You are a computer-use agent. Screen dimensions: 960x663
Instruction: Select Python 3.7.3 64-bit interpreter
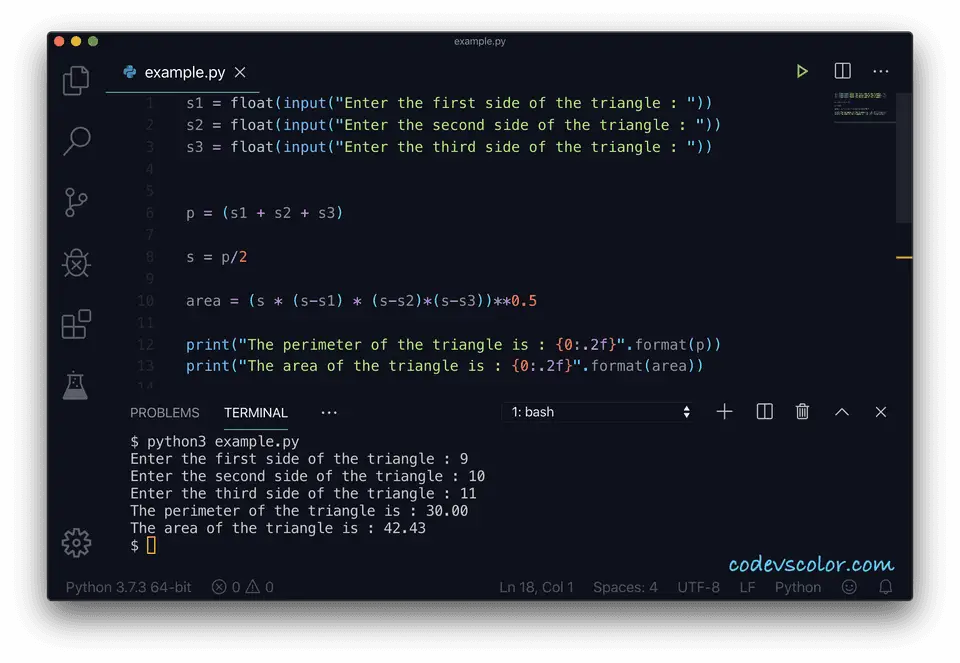[x=129, y=587]
